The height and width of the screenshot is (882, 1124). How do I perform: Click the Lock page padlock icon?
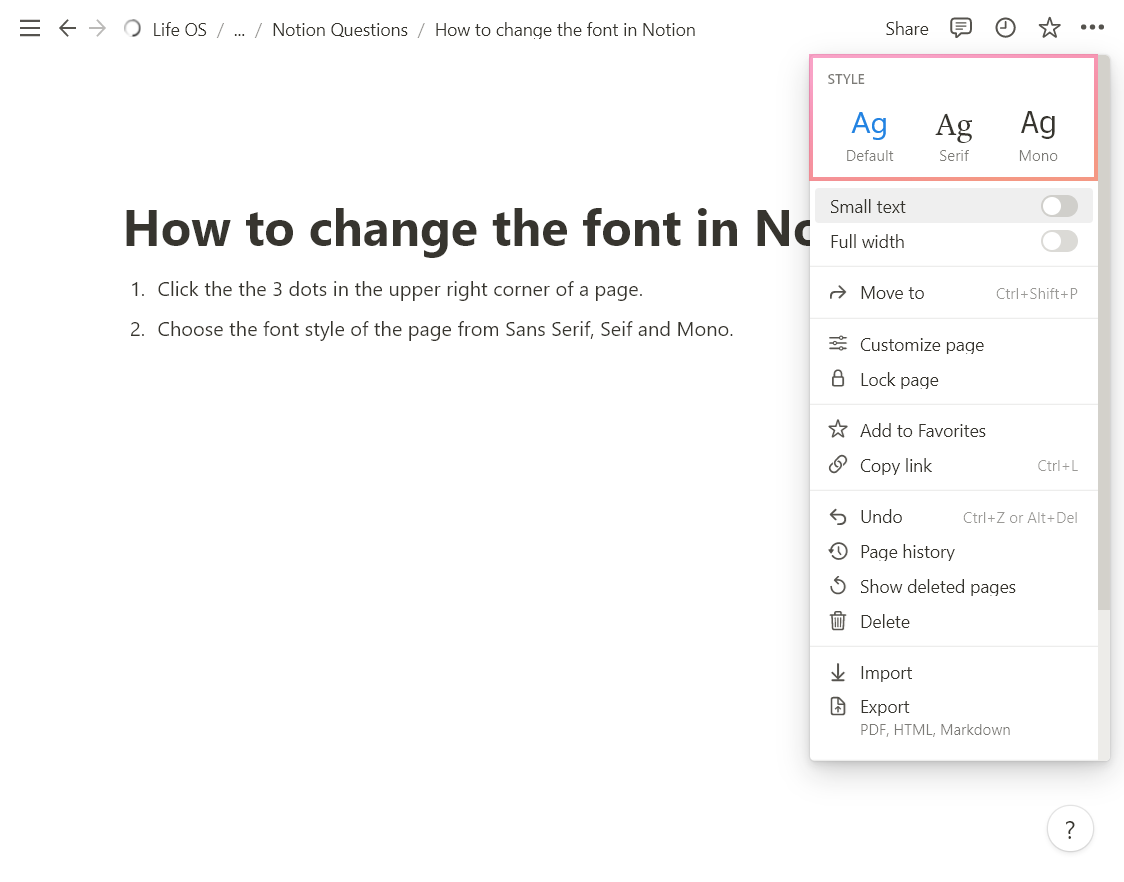pyautogui.click(x=838, y=379)
